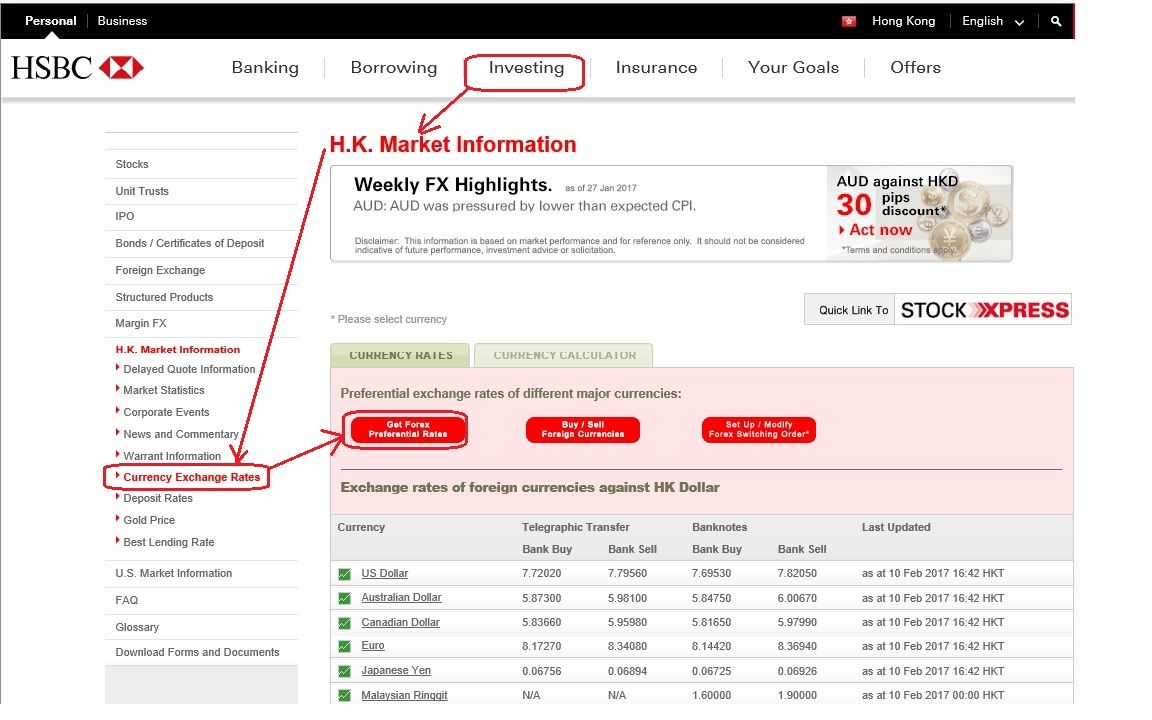The image size is (1152, 720).
Task: Select Euro bank sell rate 8.34080
Action: point(627,647)
